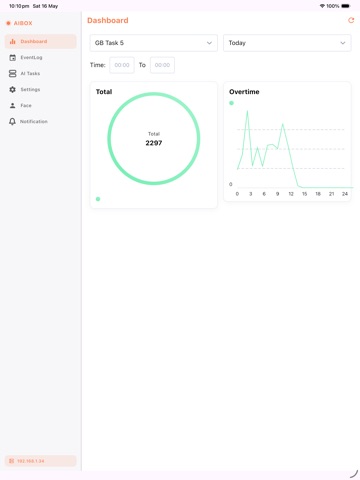Click the Total value 2297
360x480 pixels.
(x=154, y=143)
